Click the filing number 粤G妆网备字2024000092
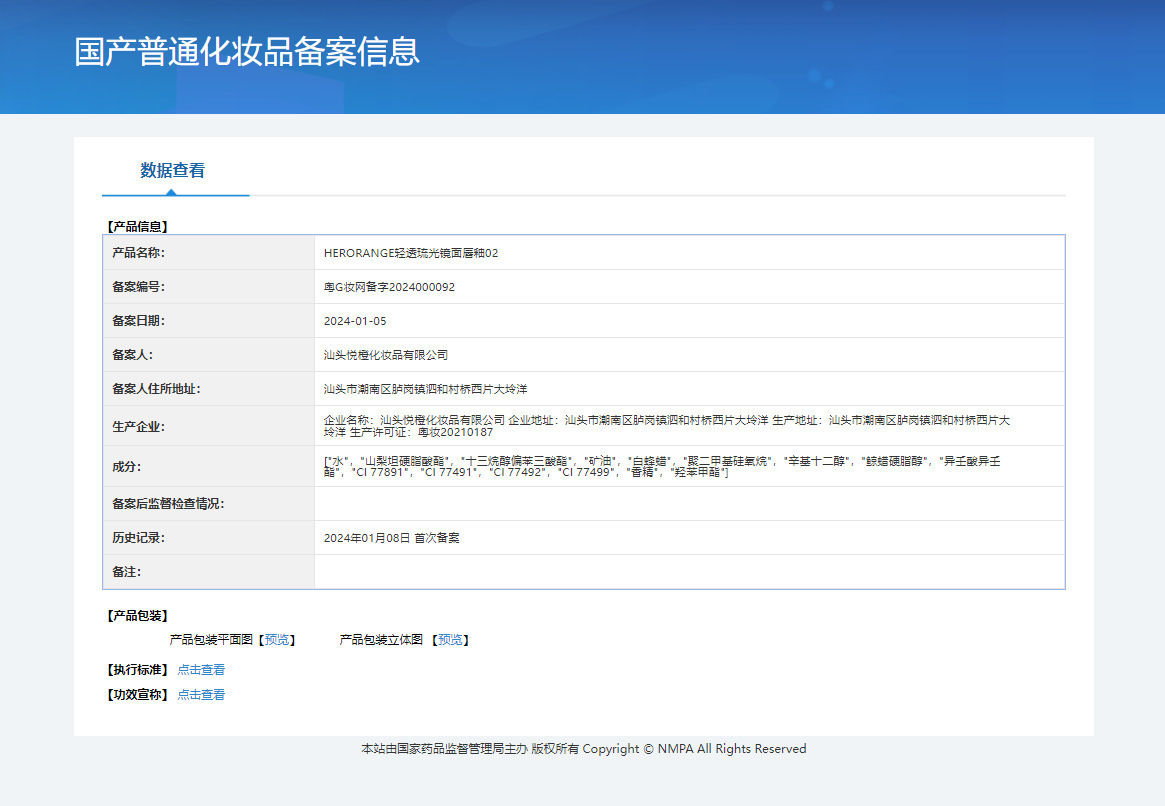 [x=389, y=287]
